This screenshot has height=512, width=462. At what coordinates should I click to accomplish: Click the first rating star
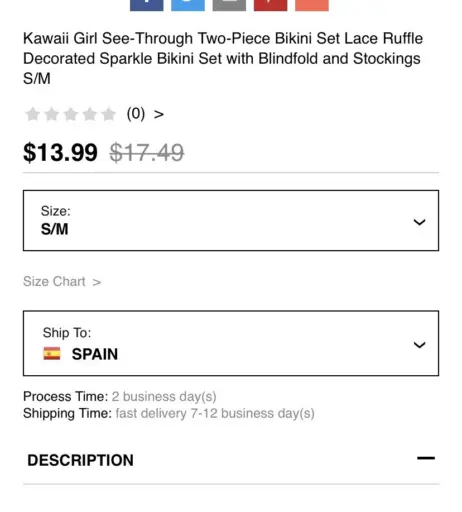click(x=33, y=114)
